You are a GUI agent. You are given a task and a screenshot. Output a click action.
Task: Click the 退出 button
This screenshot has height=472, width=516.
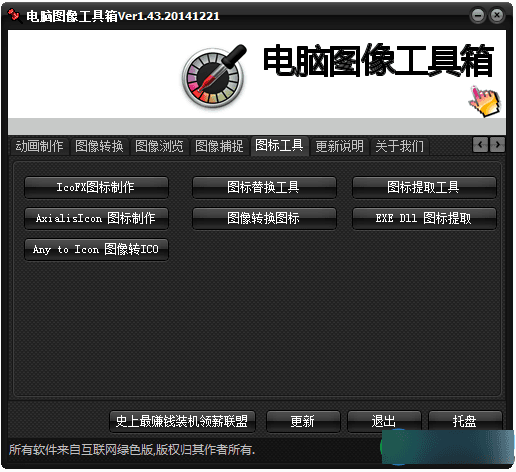(x=384, y=421)
